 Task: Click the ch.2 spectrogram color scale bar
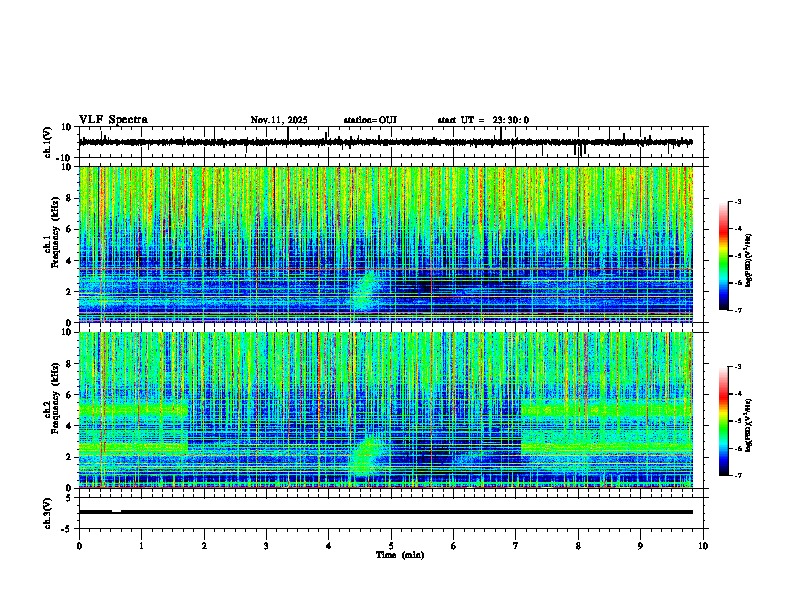(x=724, y=421)
